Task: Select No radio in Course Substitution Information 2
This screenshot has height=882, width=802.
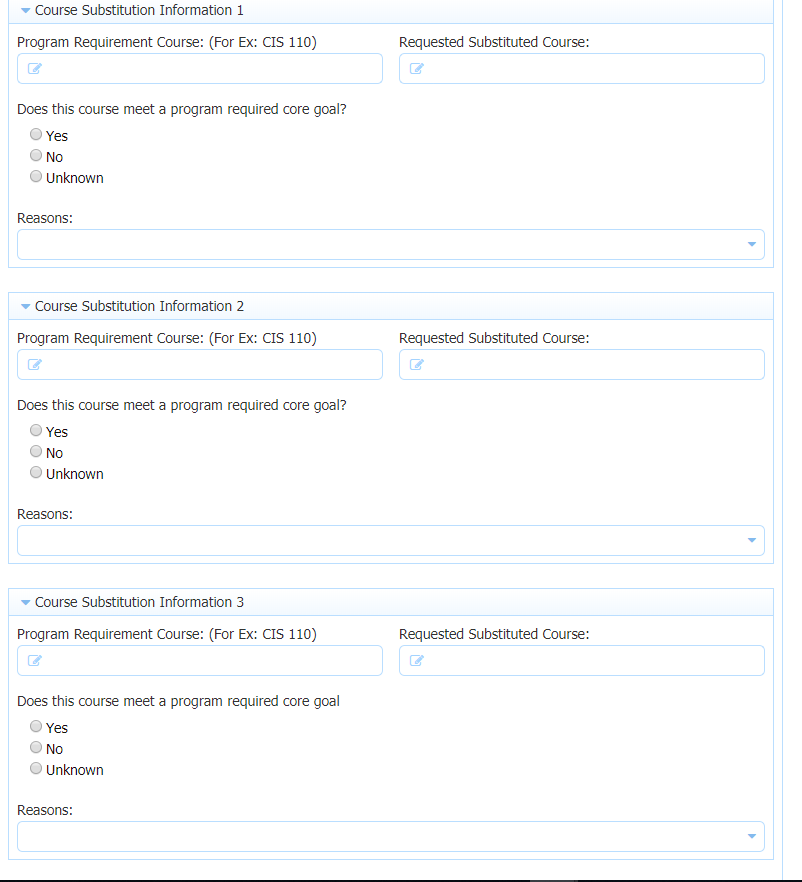Action: [x=36, y=451]
